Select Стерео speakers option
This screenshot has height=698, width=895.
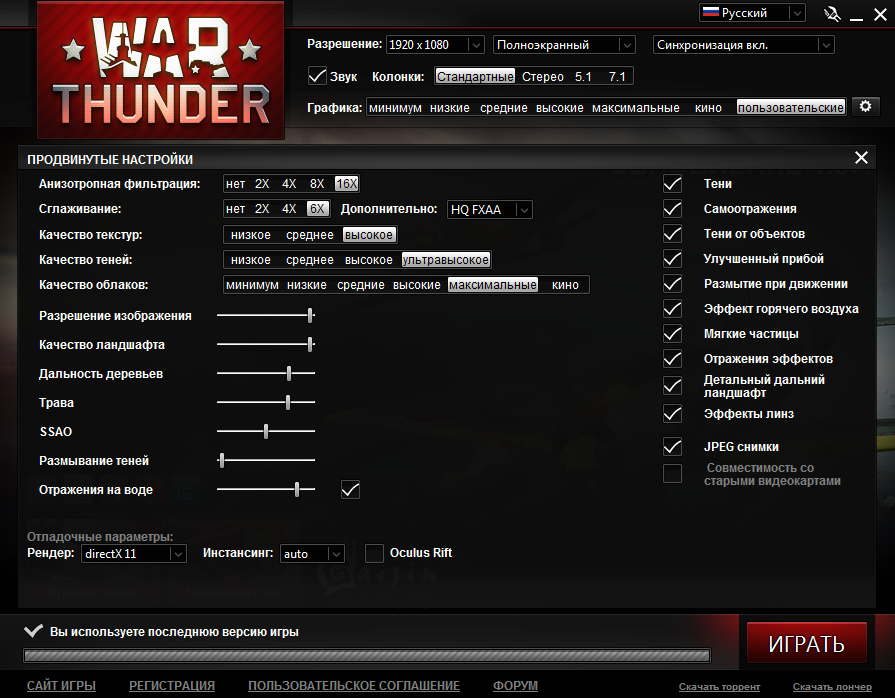click(x=542, y=76)
